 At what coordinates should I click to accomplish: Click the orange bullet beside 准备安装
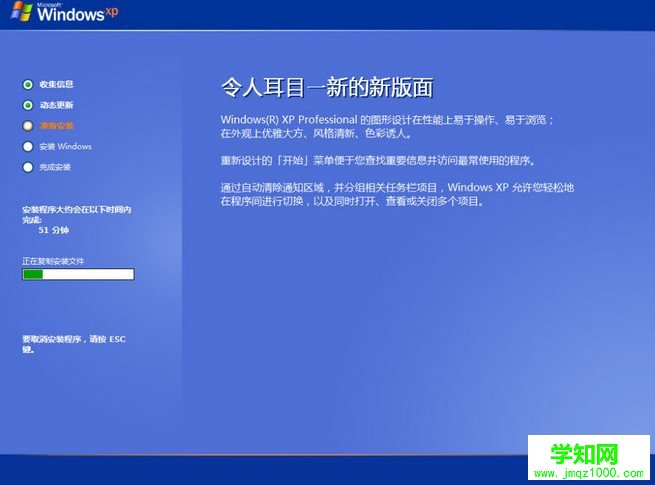[x=28, y=126]
